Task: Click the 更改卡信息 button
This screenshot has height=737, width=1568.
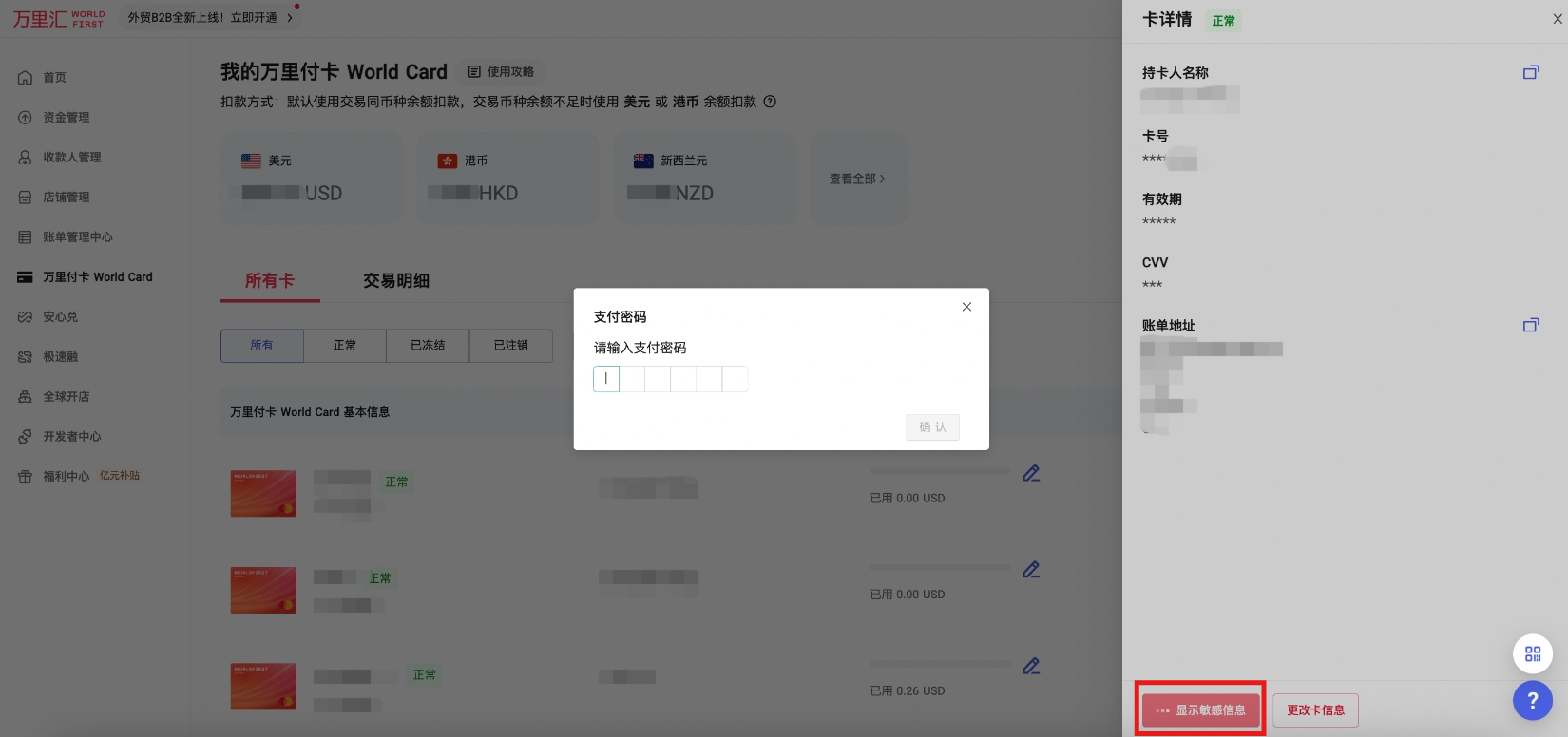Action: click(x=1315, y=710)
